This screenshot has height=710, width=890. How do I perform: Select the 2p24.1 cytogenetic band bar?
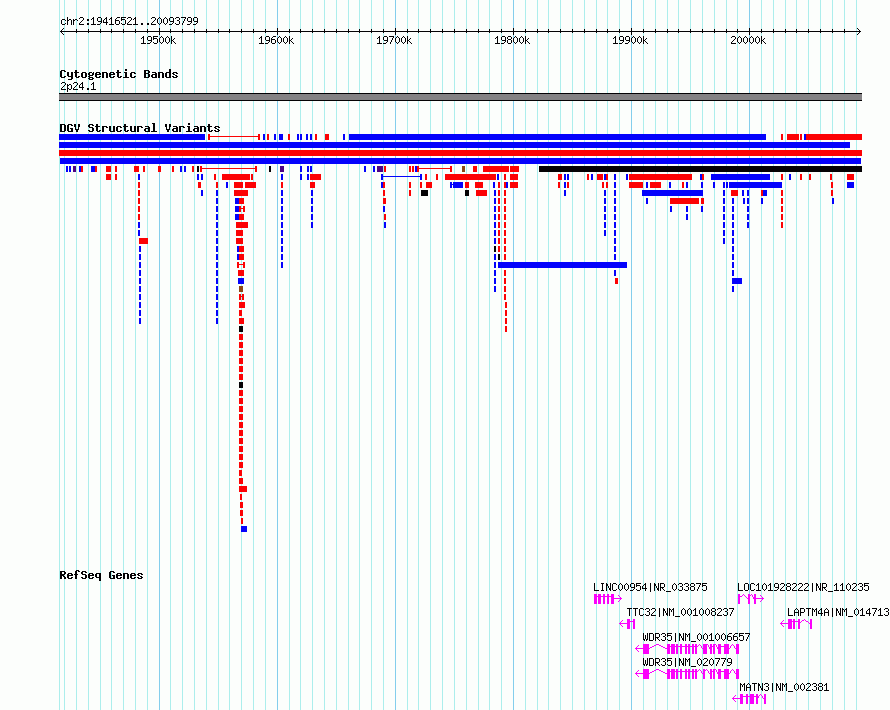click(460, 97)
